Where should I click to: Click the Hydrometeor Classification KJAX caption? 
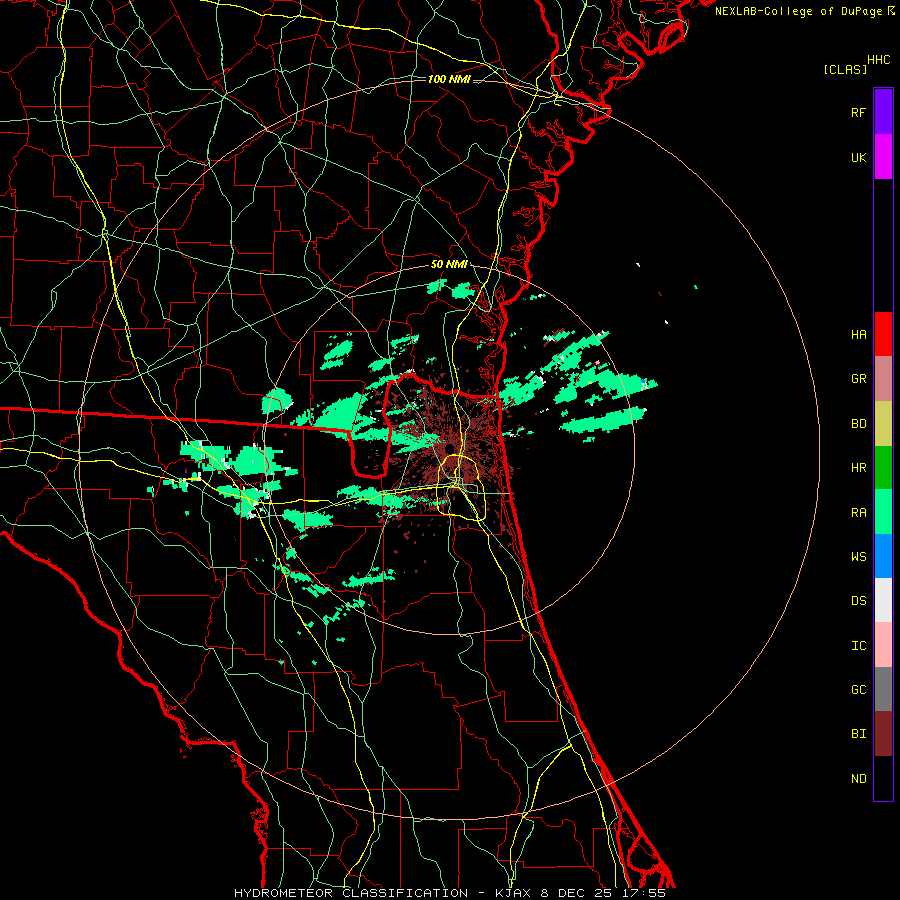click(449, 893)
